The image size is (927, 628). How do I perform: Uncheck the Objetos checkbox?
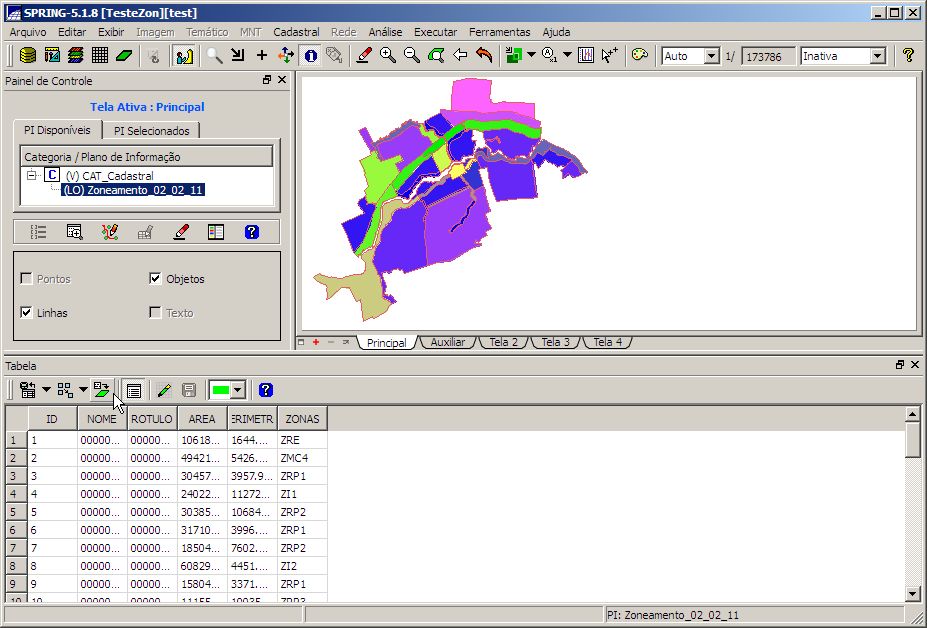point(155,279)
